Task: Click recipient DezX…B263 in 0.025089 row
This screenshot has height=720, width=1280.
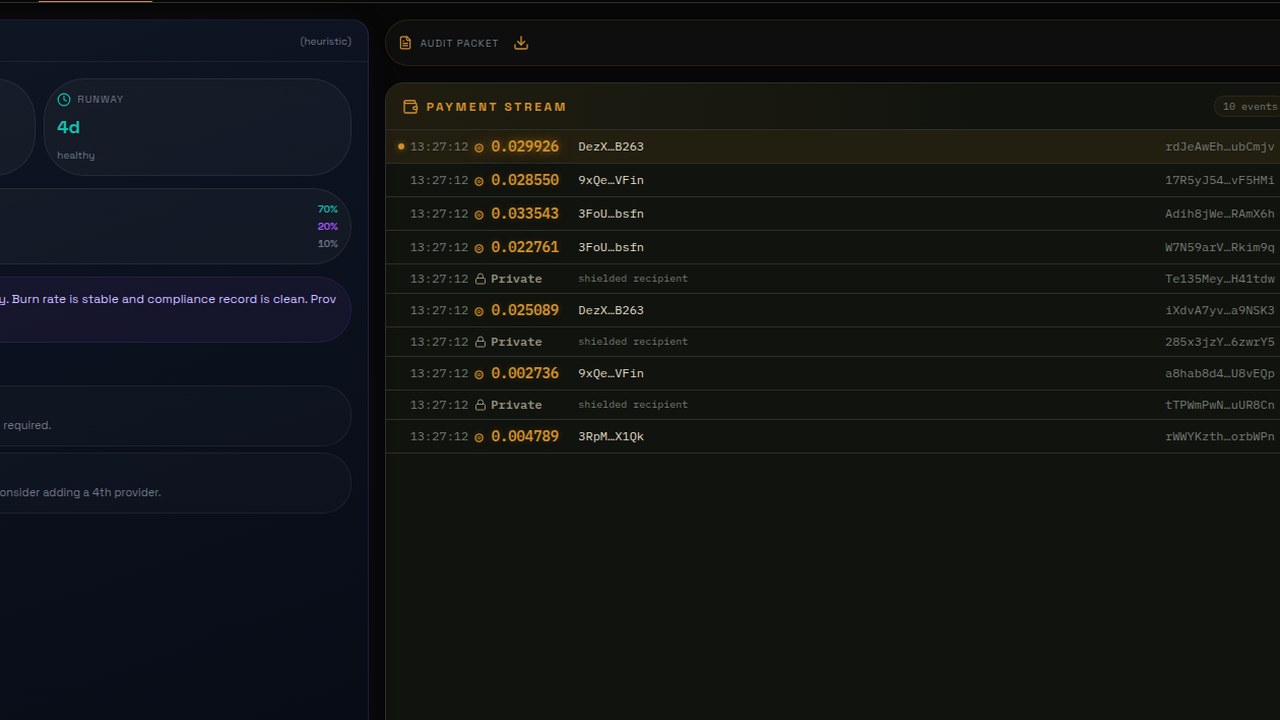Action: coord(611,310)
